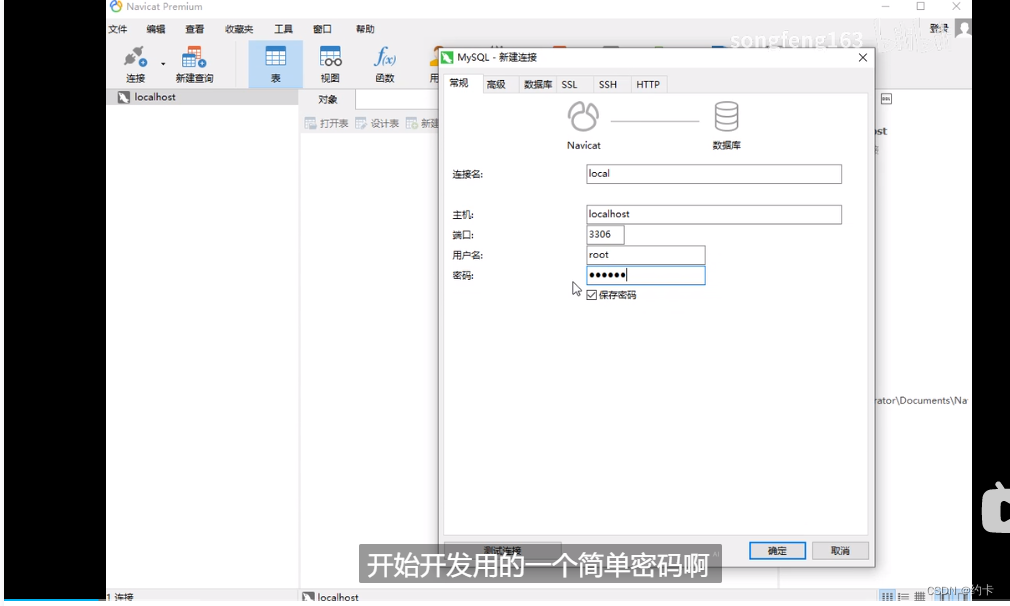Click the 确定 button

point(777,551)
